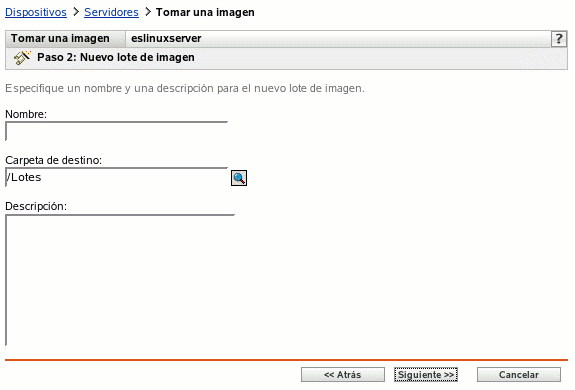Viewport: 575px width, 390px height.
Task: Click the chevron arrow after Dispositivos
Action: 76,12
